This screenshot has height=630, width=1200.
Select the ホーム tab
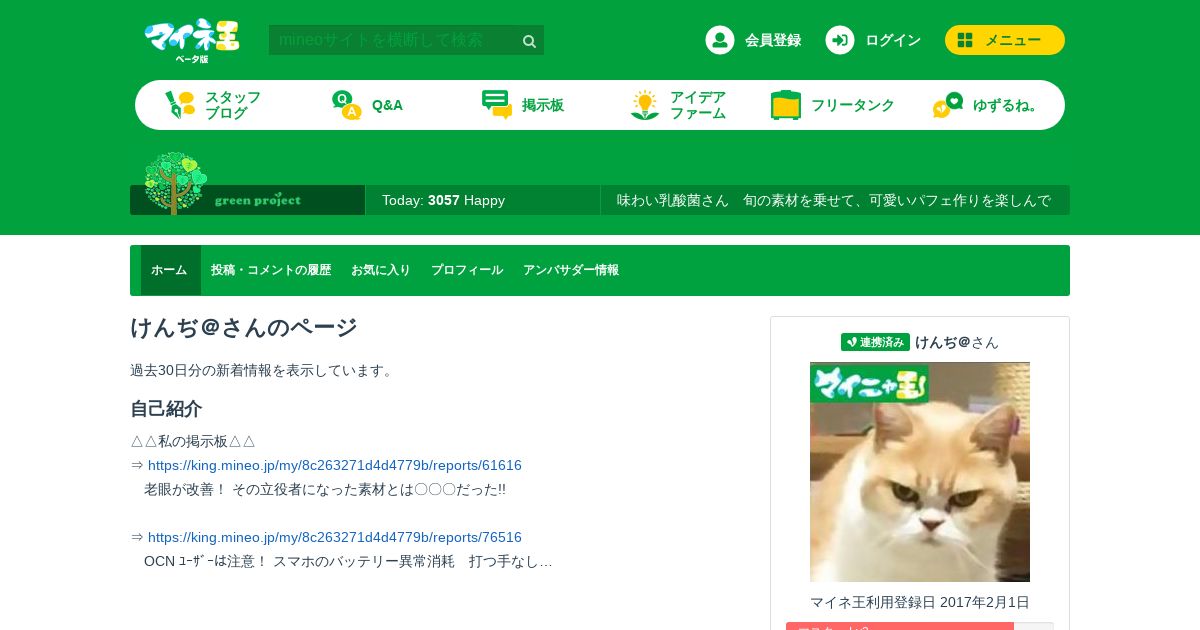pos(170,270)
